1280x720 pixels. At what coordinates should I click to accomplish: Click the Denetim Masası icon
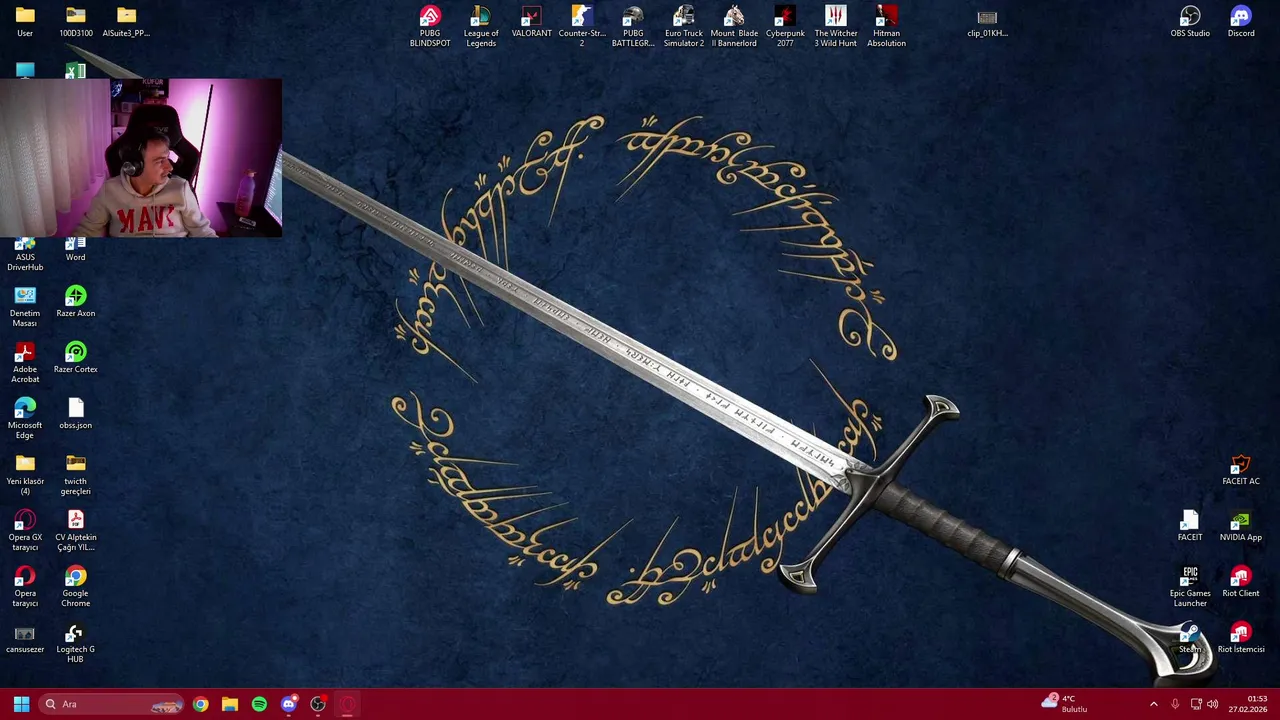[25, 306]
